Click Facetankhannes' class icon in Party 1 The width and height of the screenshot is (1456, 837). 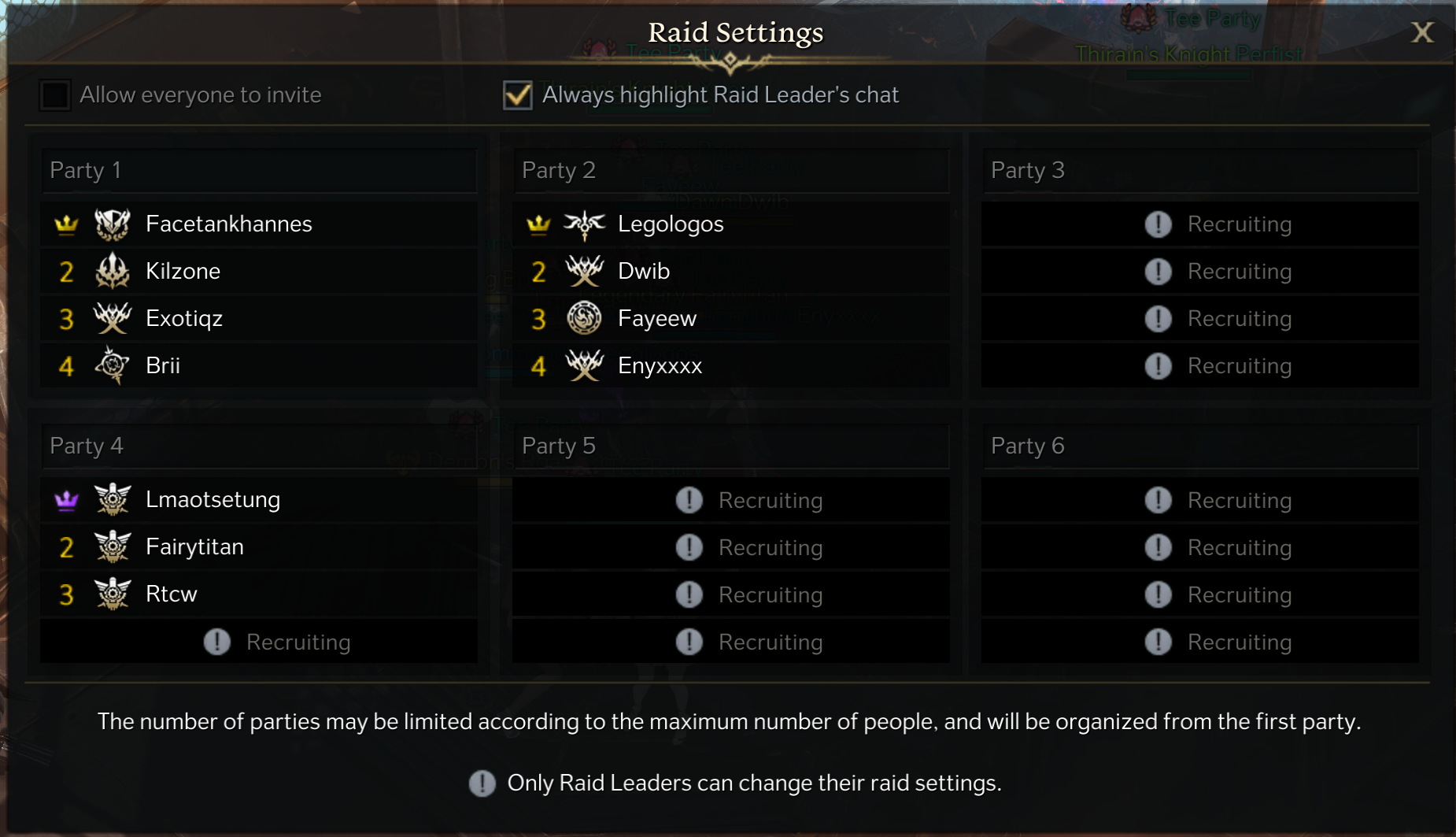(x=113, y=224)
